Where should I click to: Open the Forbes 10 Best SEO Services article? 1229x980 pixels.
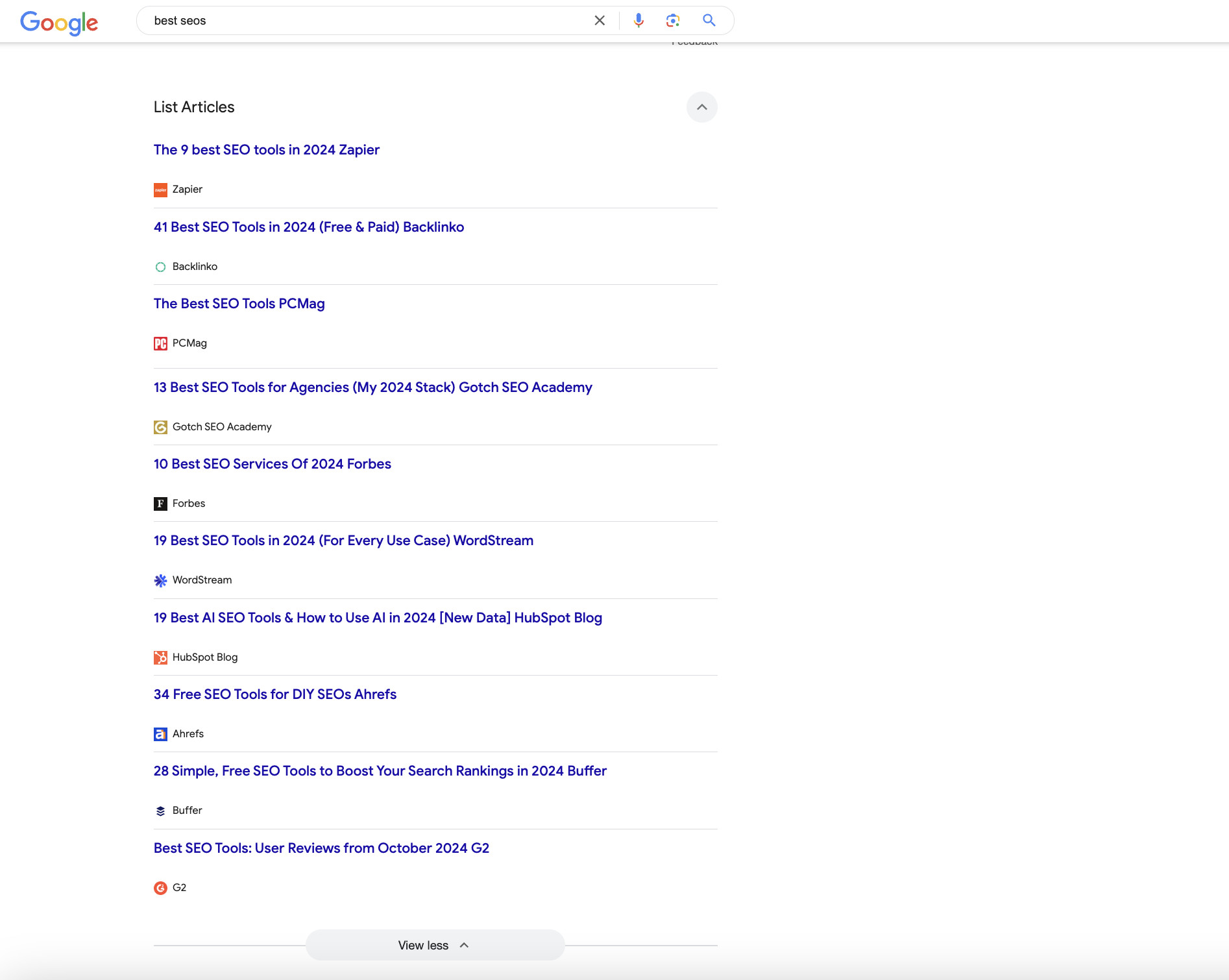272,464
